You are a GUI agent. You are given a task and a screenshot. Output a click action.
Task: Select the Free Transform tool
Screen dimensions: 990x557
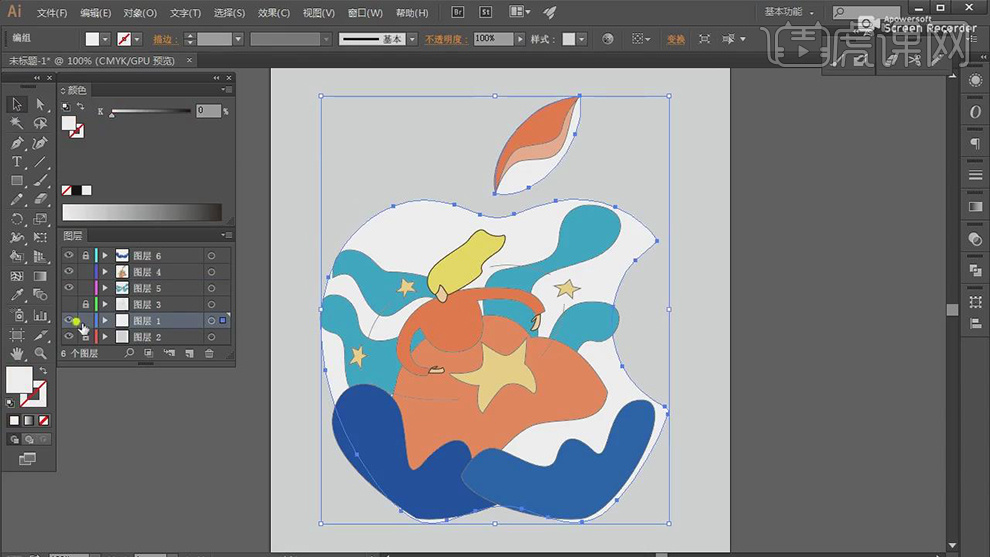pos(40,238)
